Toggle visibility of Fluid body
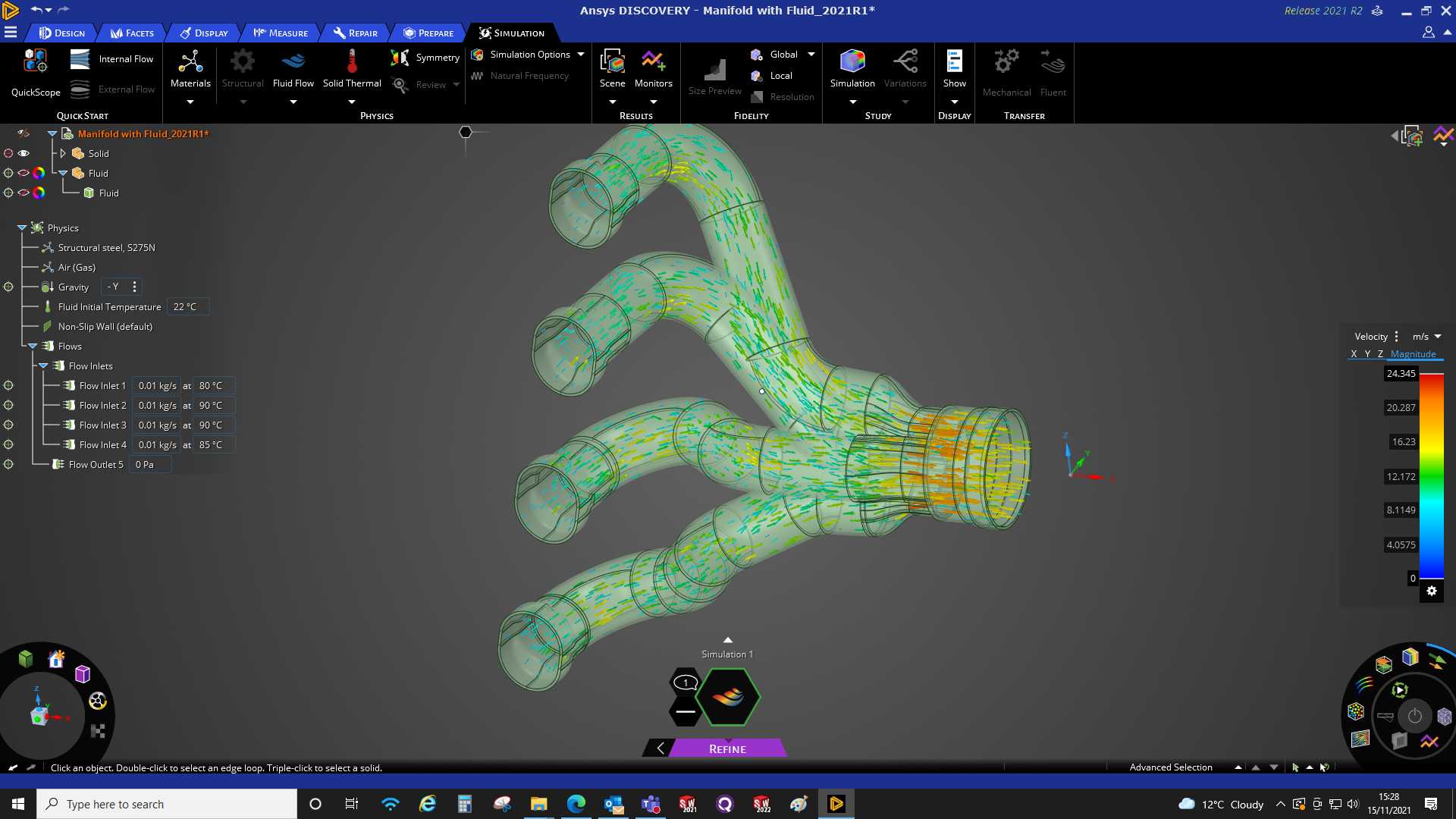Viewport: 1456px width, 819px height. [24, 193]
